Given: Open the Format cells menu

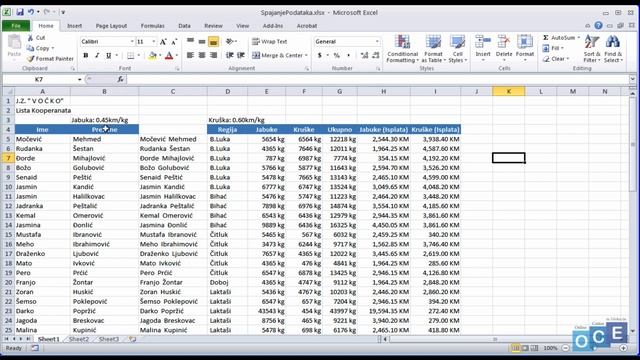Looking at the screenshot, I should tap(524, 48).
